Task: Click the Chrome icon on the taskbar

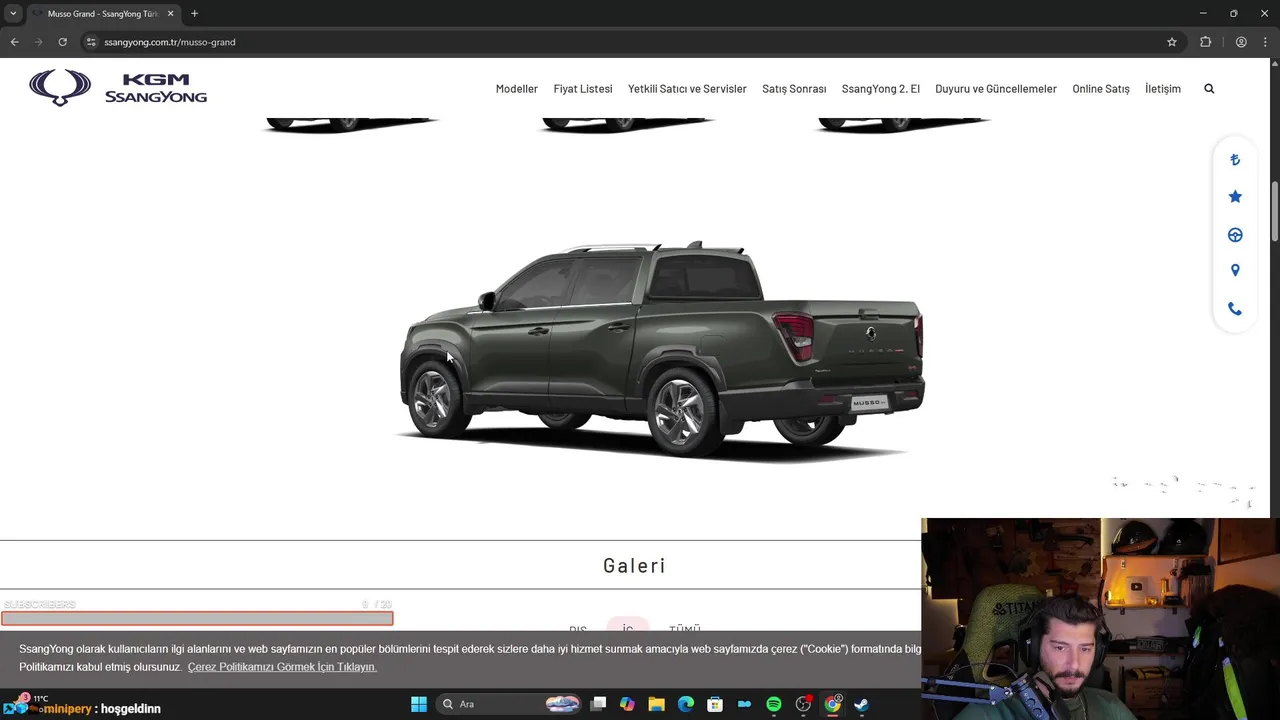Action: 832,704
